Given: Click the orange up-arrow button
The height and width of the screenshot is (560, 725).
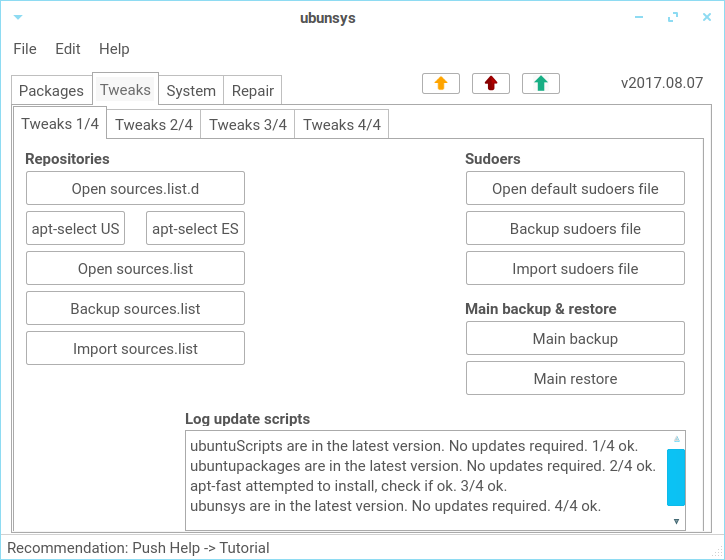Looking at the screenshot, I should [x=441, y=84].
